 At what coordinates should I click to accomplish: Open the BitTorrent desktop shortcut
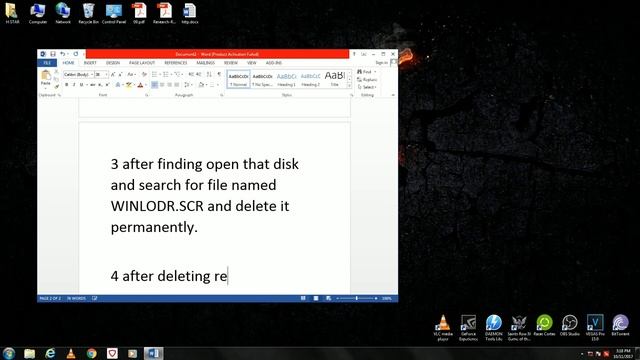tap(620, 326)
